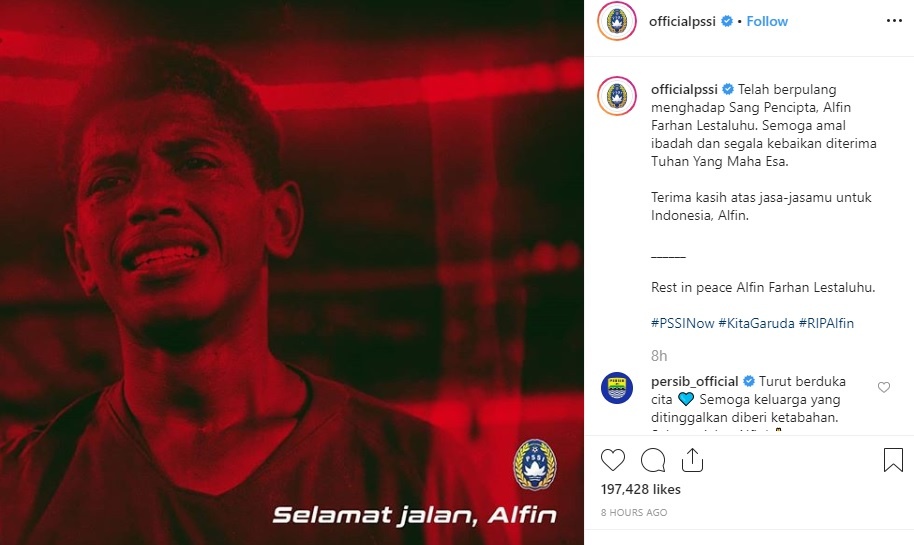Viewport: 914px width, 545px height.
Task: Click the officialpssi avatar beside the caption
Action: point(617,96)
